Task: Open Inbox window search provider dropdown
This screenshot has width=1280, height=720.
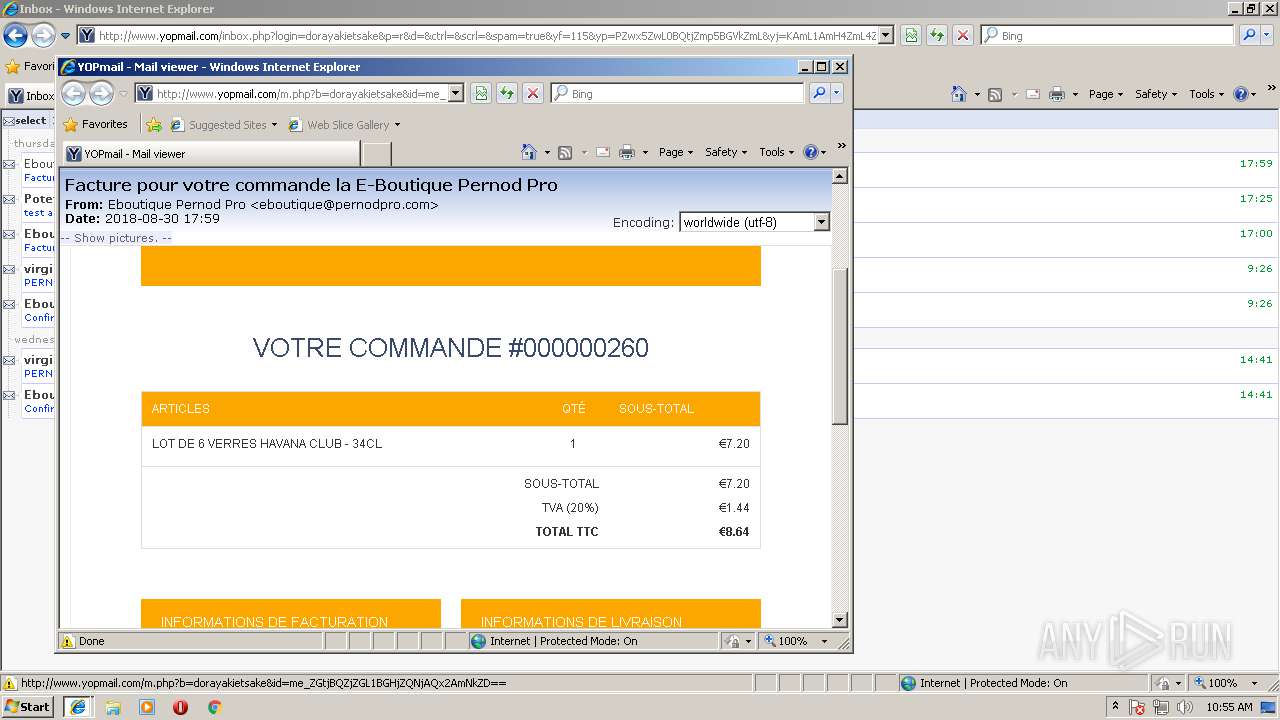Action: click(1267, 35)
